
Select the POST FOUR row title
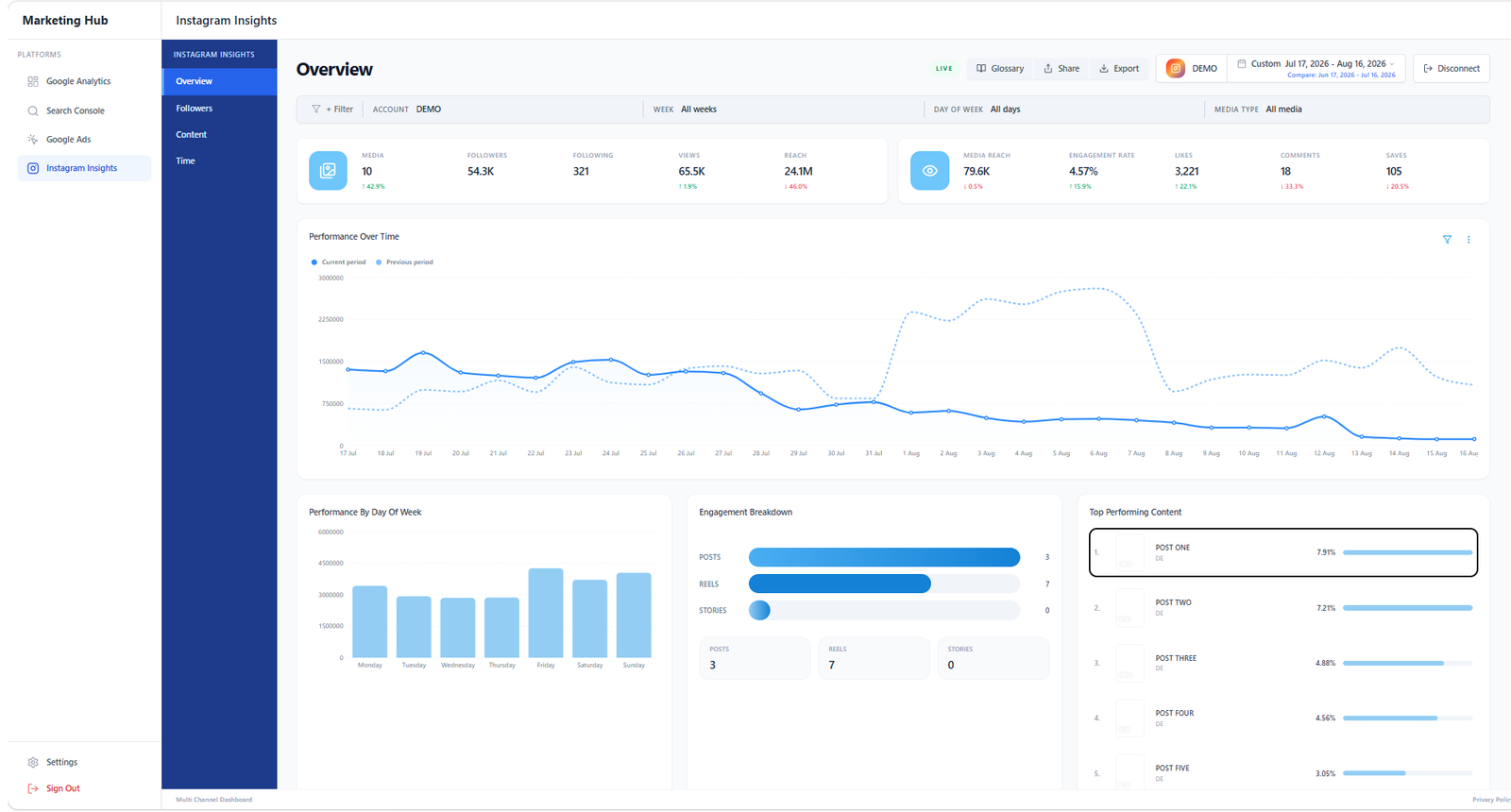pos(1175,714)
